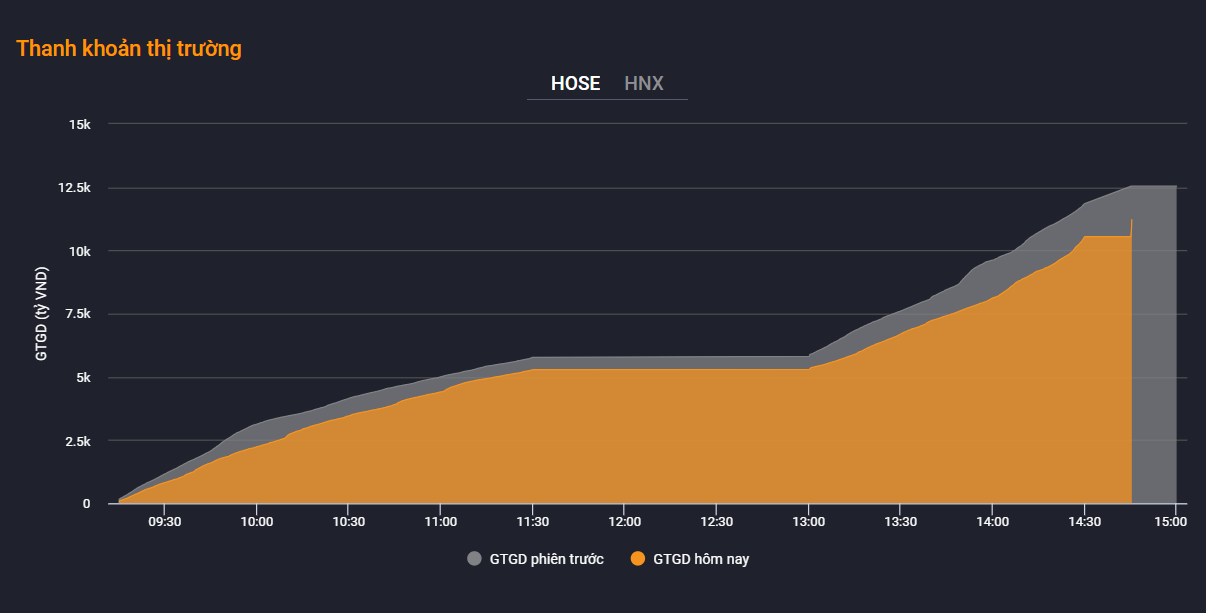The height and width of the screenshot is (613, 1206).
Task: Click the 11:30 time axis label
Action: click(533, 522)
